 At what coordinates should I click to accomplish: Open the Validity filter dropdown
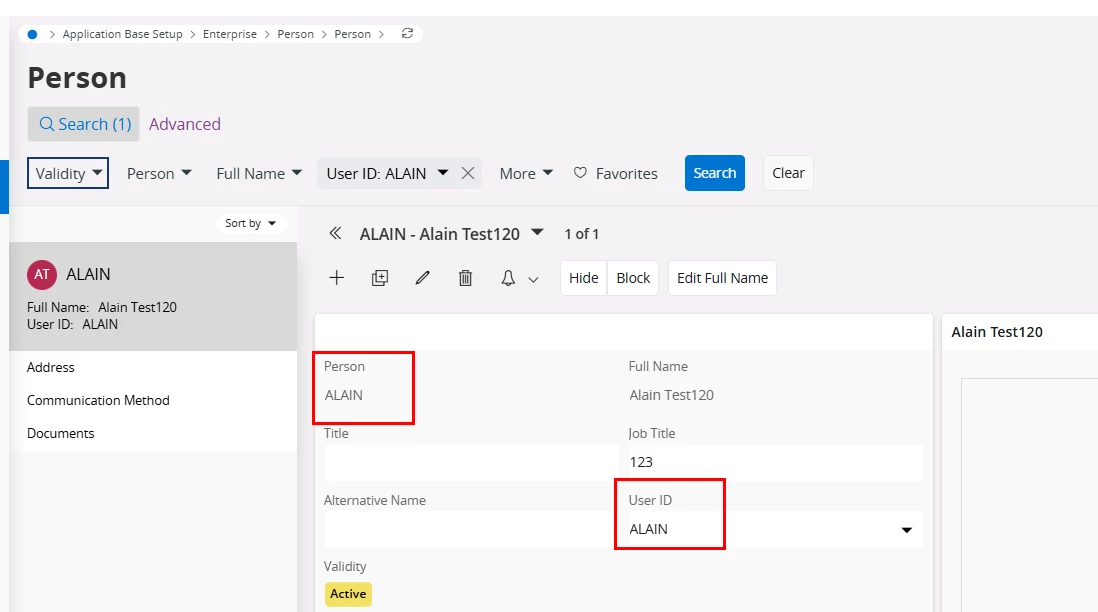click(68, 173)
